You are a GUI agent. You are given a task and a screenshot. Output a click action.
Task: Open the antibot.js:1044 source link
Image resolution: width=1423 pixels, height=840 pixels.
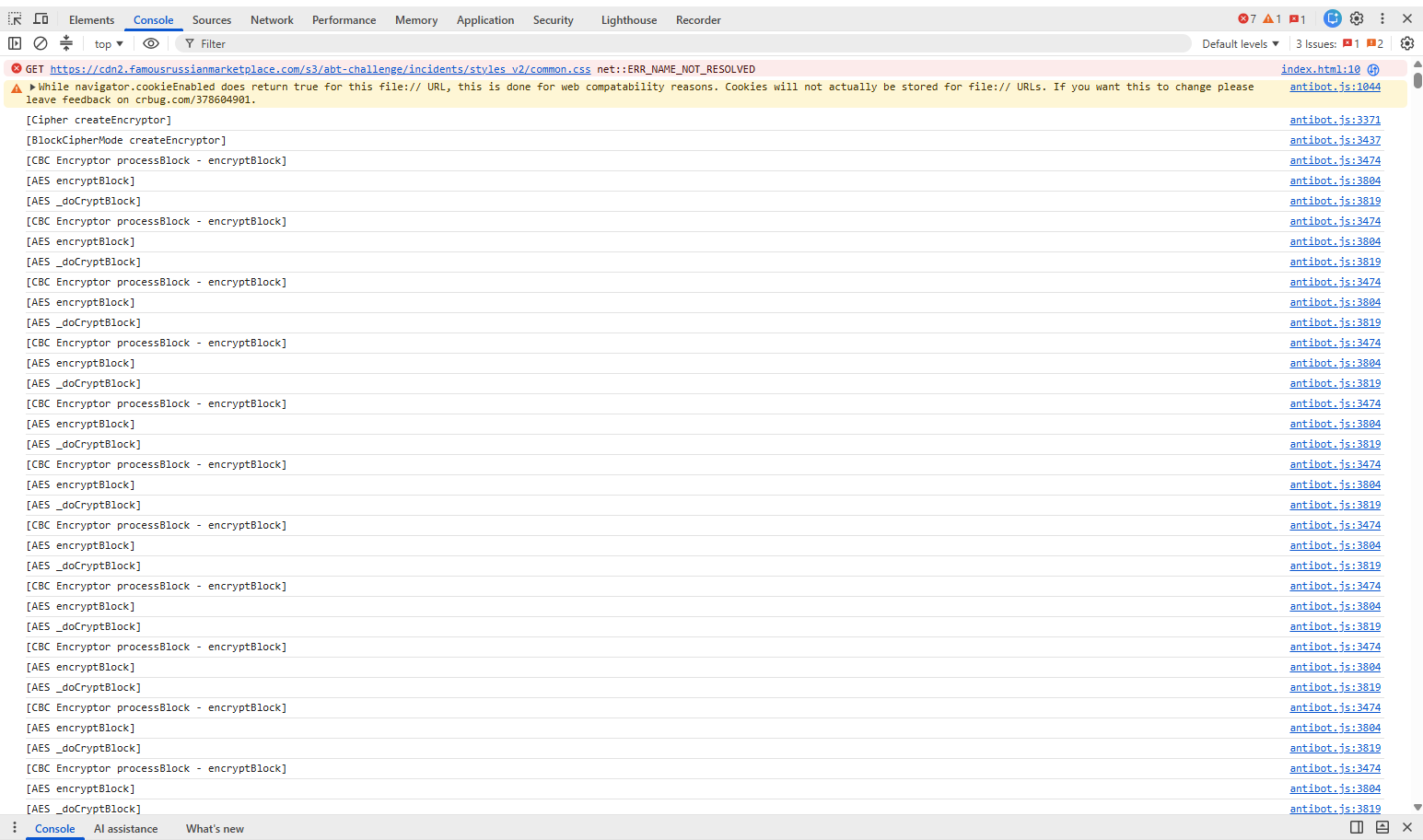(x=1336, y=87)
